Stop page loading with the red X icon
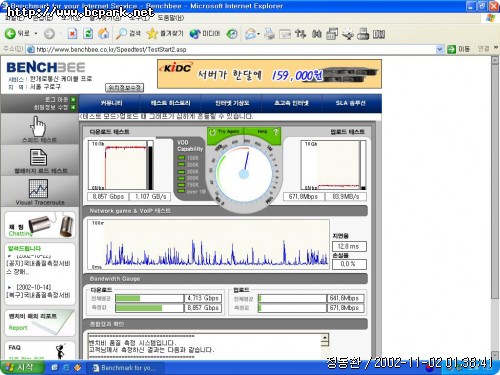The image size is (500, 375). coord(72,34)
